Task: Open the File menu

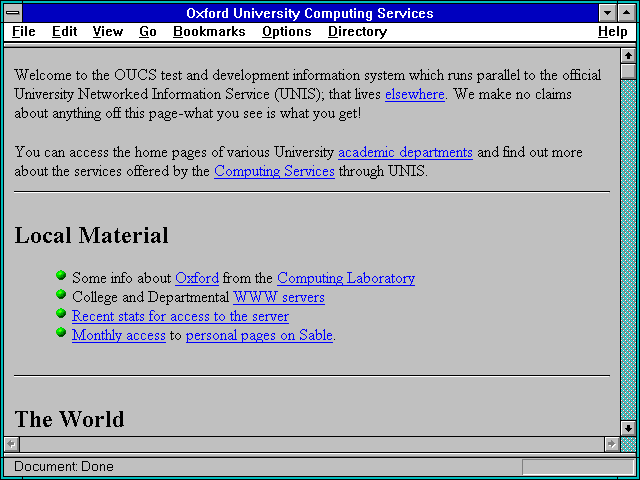Action: tap(24, 32)
